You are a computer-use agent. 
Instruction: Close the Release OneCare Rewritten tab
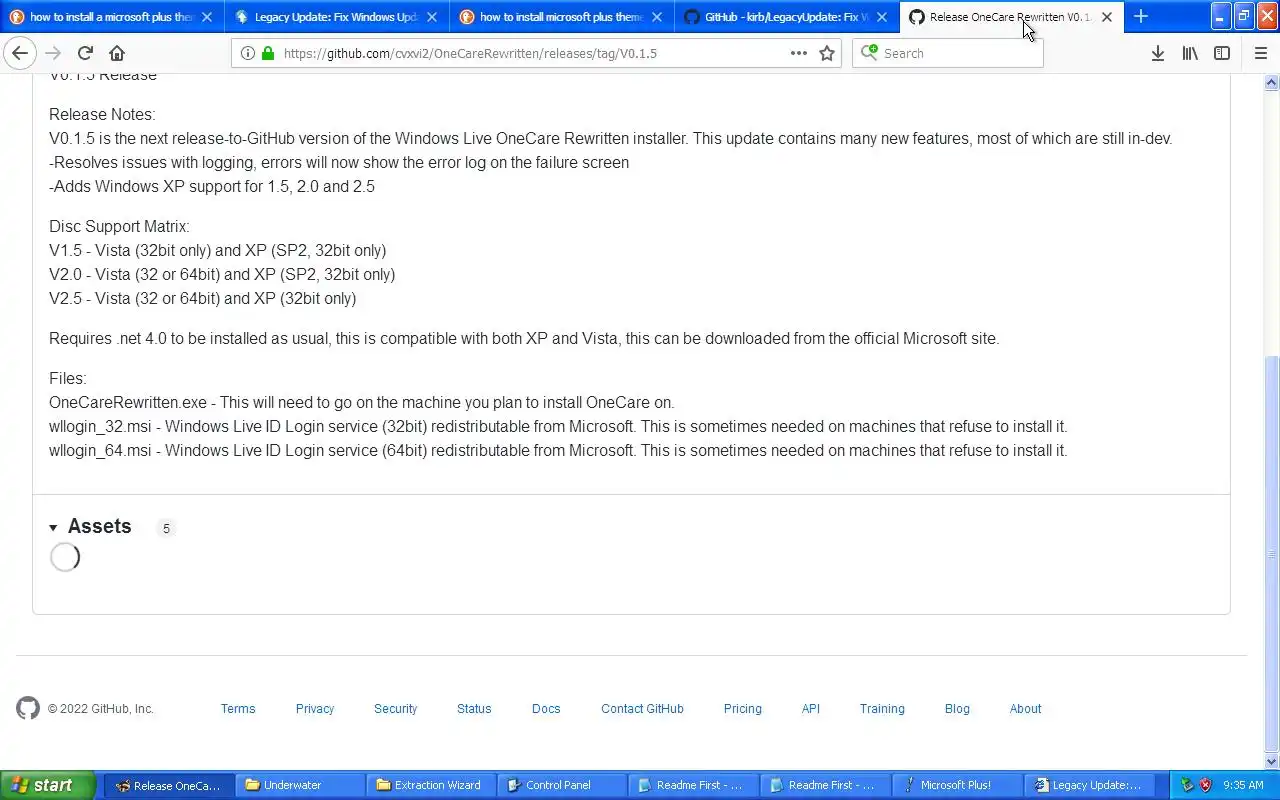pos(1107,17)
